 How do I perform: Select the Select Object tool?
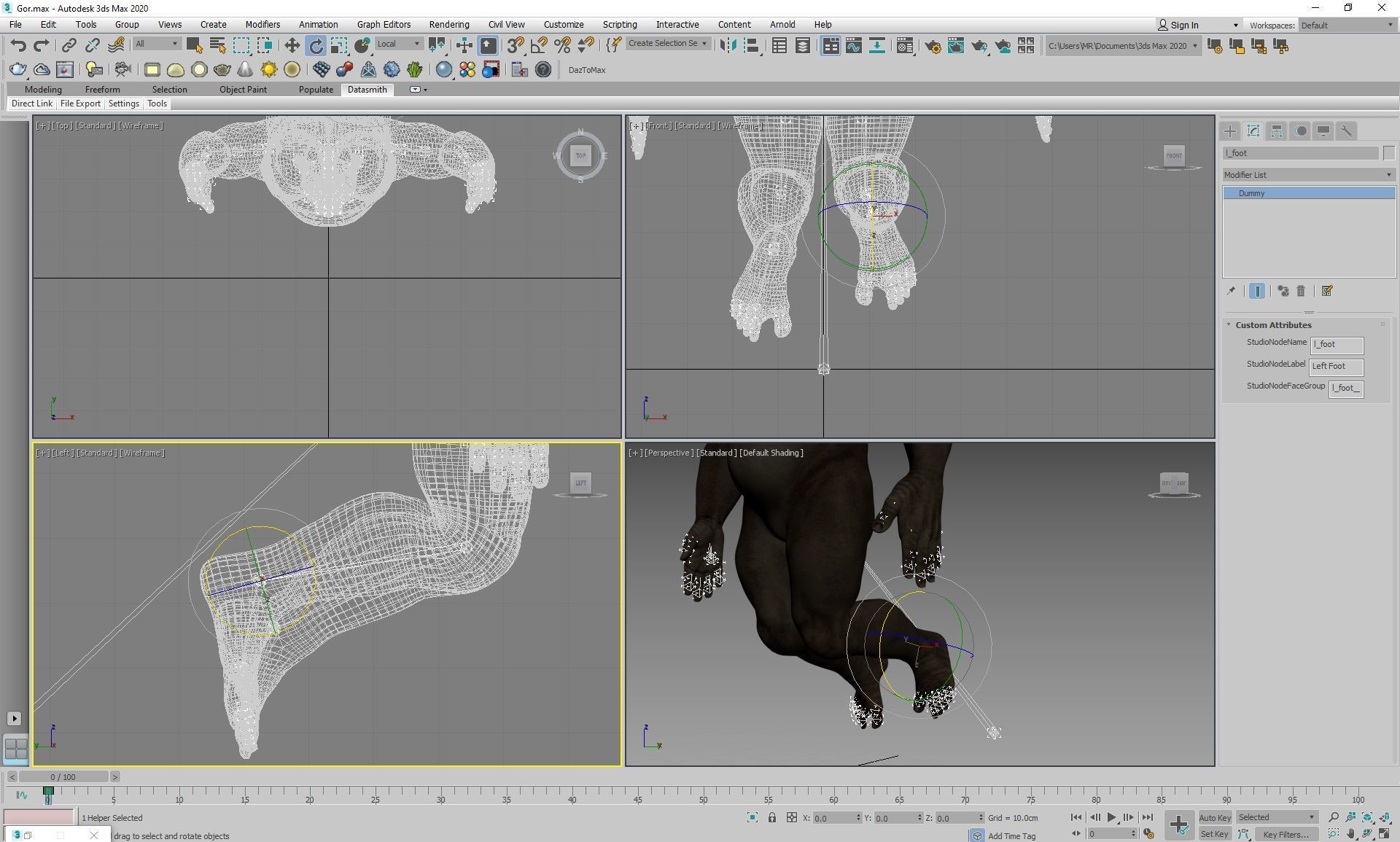[x=194, y=46]
